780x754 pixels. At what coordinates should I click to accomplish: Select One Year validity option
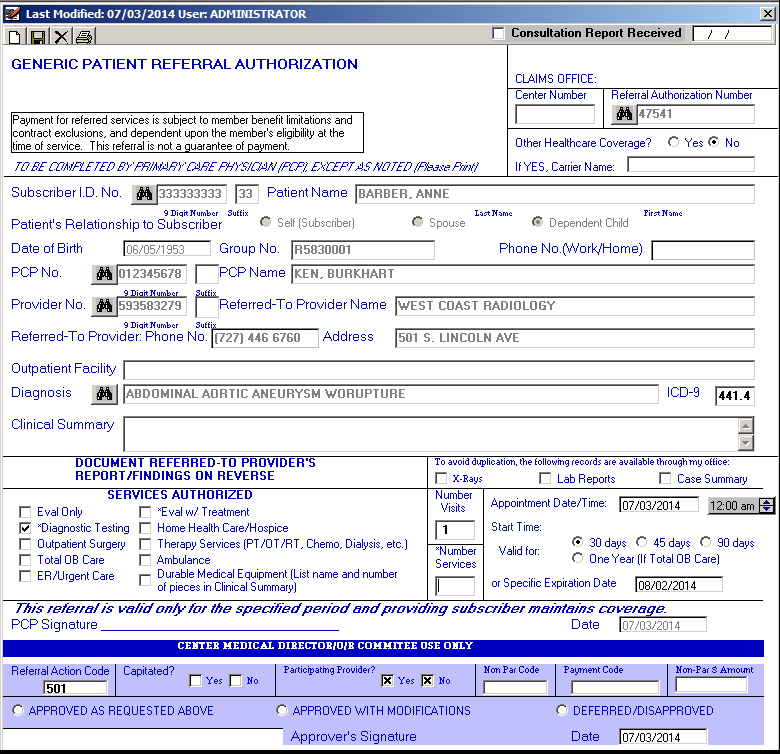578,558
